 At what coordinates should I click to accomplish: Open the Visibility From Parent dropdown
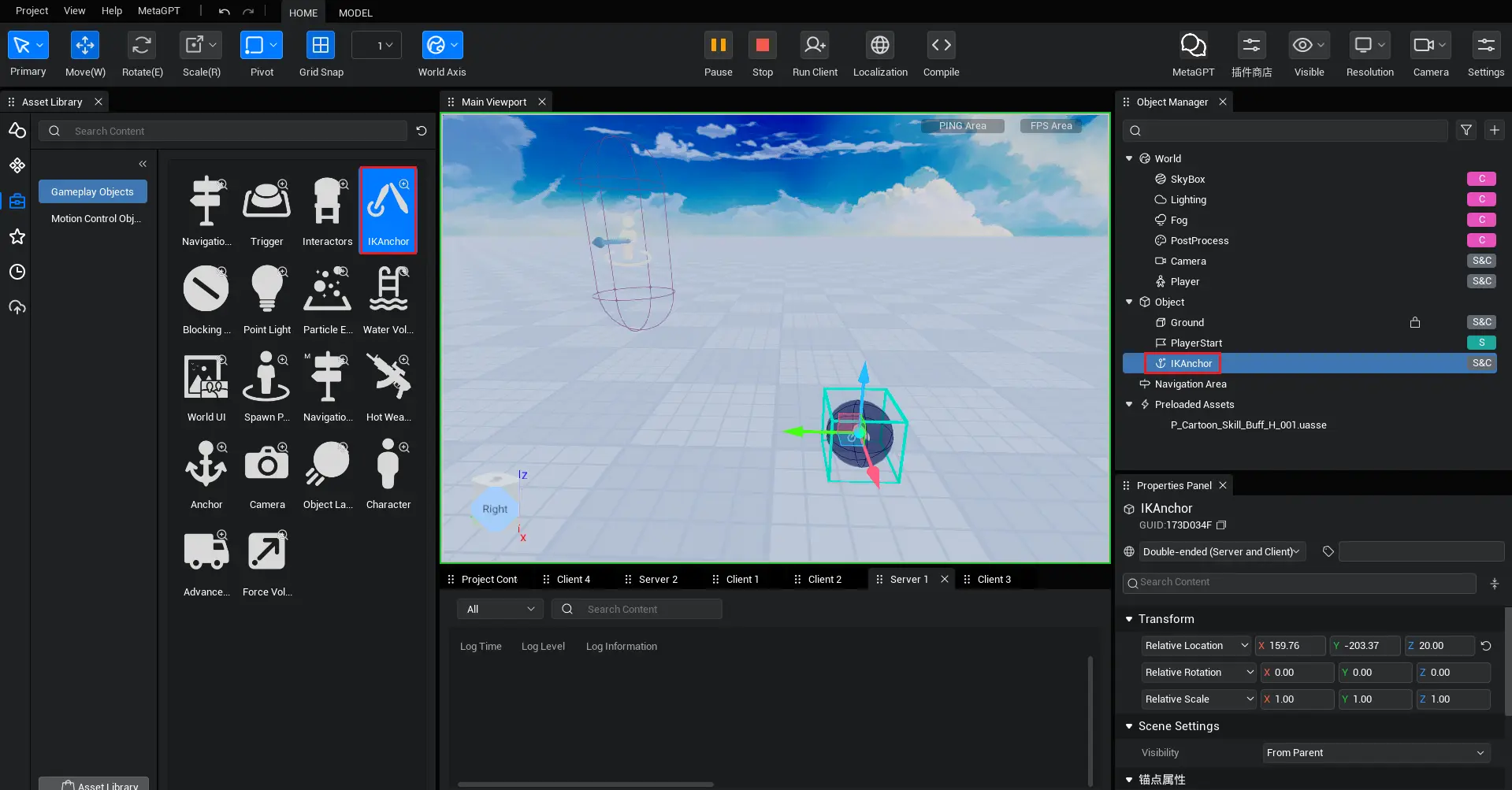point(1376,752)
